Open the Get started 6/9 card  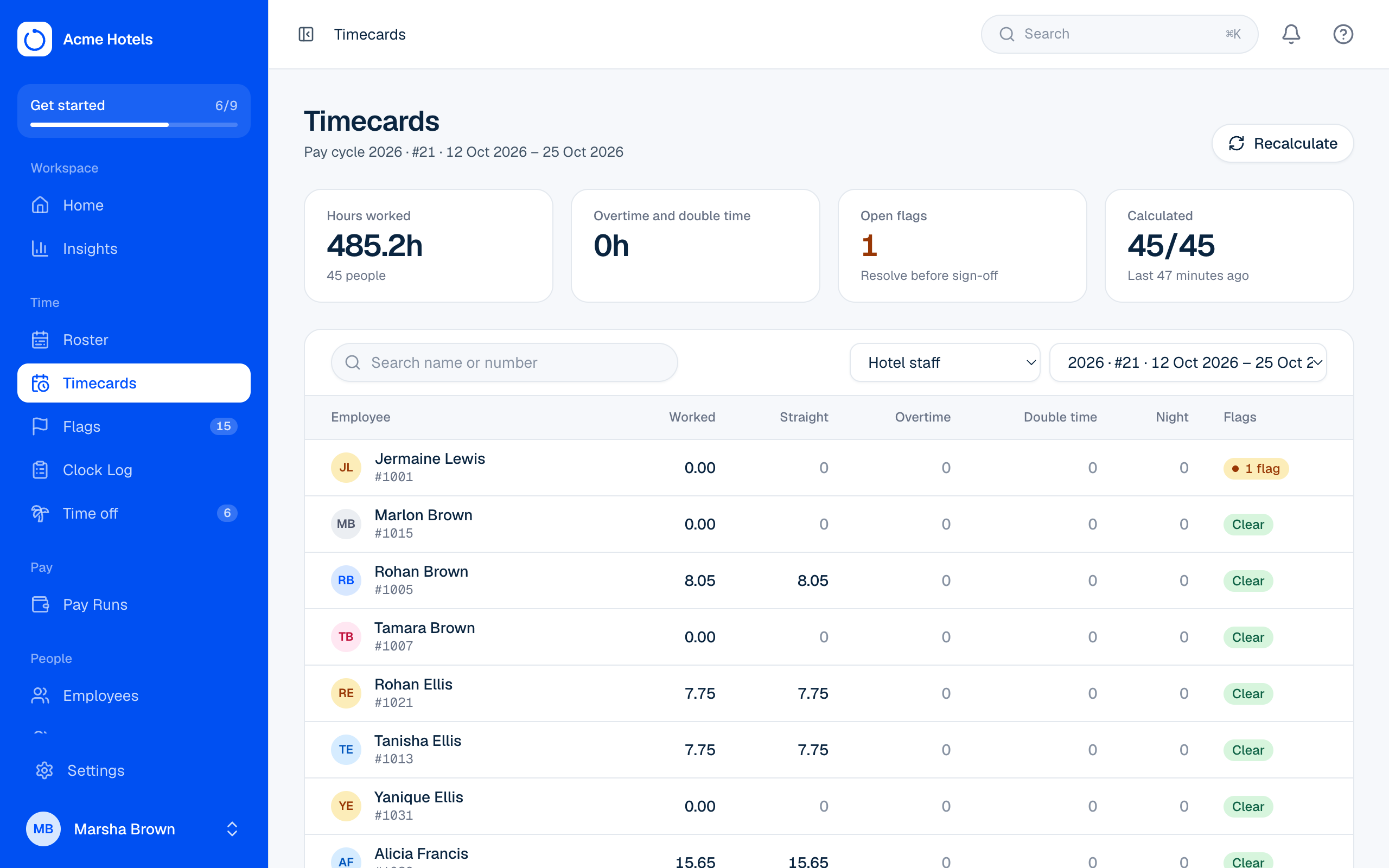tap(133, 111)
